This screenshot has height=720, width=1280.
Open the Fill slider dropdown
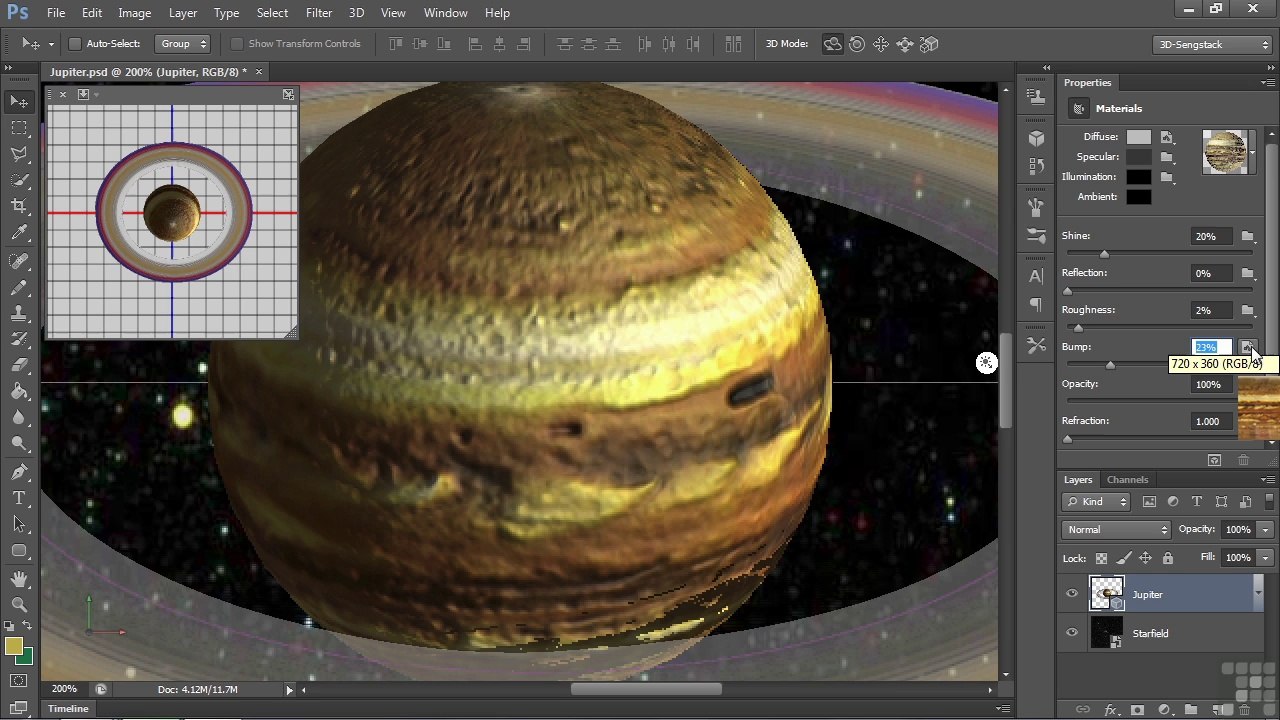tap(1265, 558)
